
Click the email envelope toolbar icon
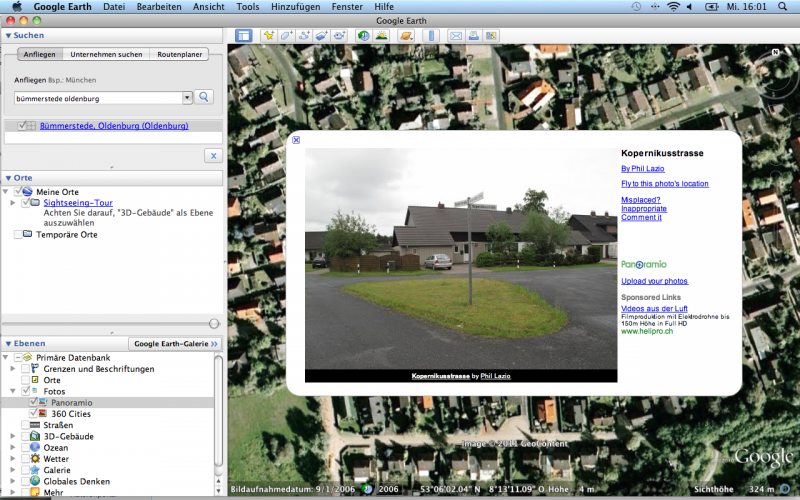click(456, 36)
